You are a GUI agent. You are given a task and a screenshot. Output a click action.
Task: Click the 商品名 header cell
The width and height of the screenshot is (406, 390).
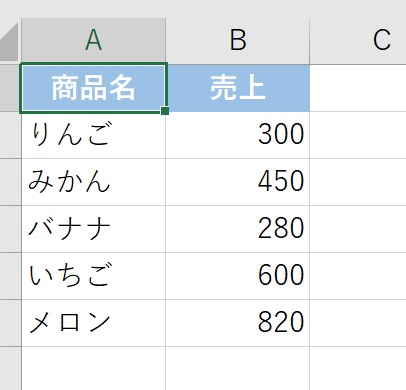94,88
